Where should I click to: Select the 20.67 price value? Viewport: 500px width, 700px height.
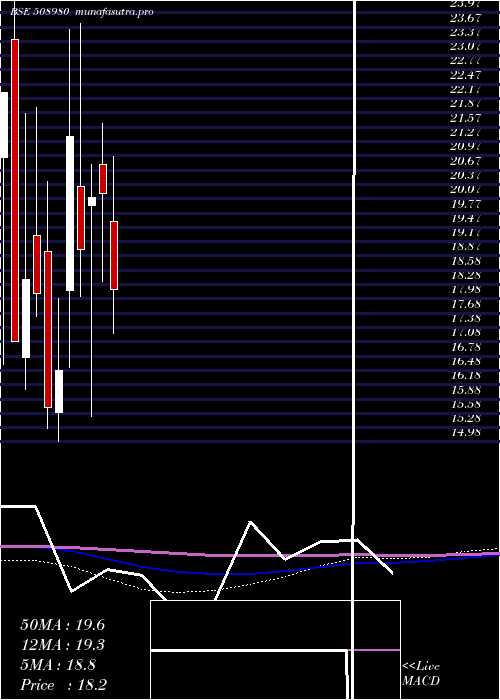tap(466, 161)
